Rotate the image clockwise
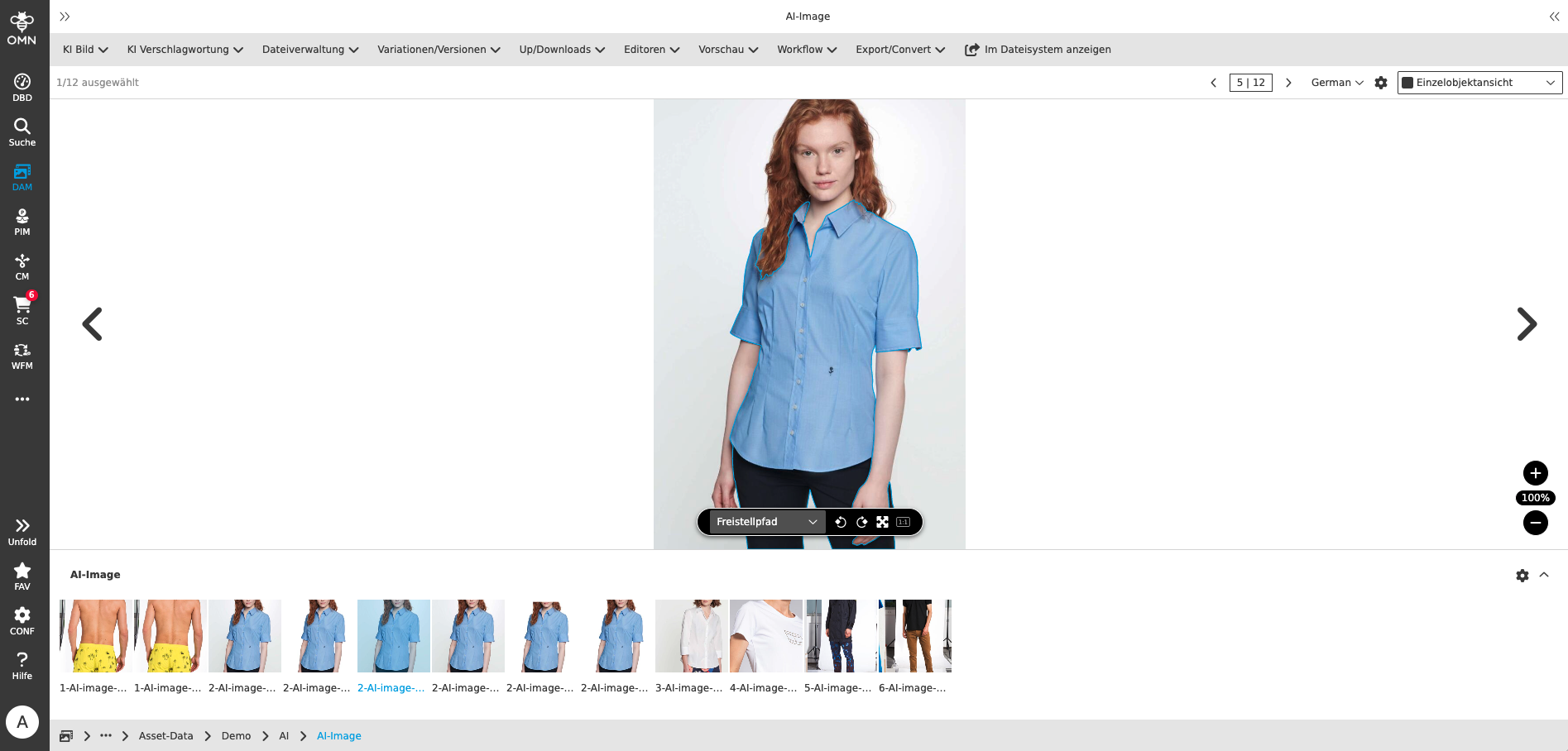This screenshot has height=751, width=1568. point(861,522)
